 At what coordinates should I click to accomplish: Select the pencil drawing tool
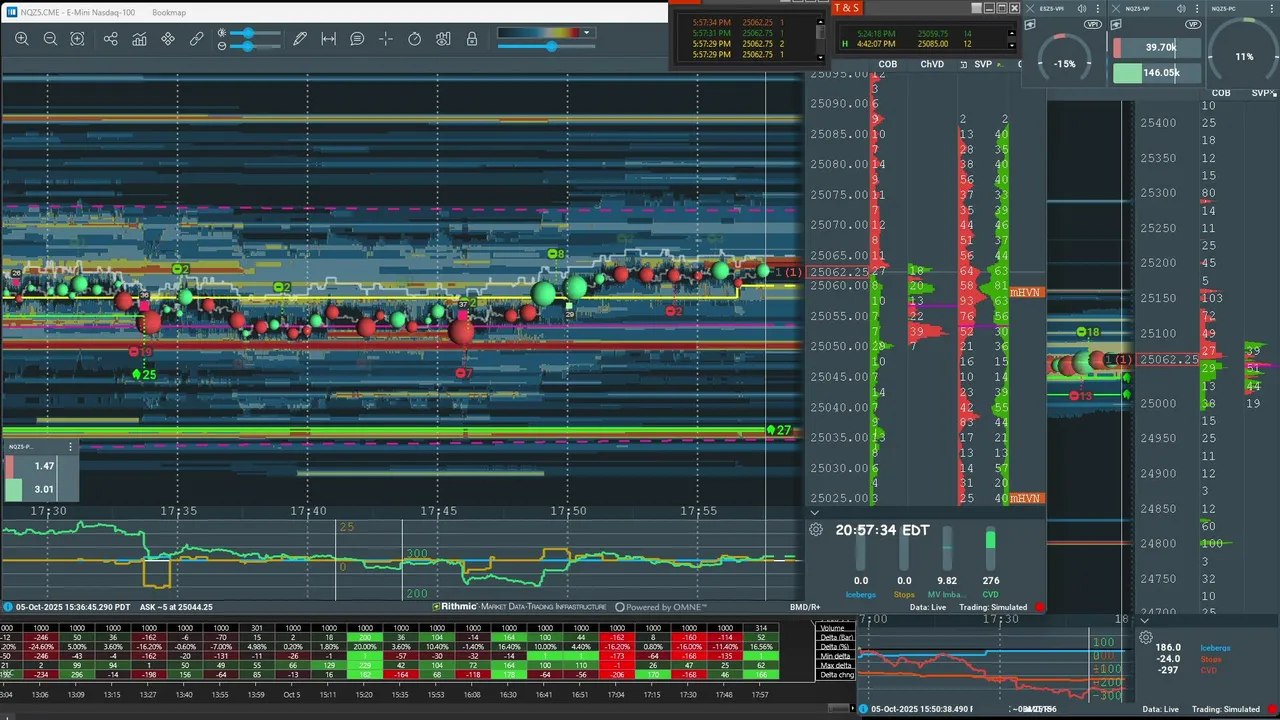300,39
